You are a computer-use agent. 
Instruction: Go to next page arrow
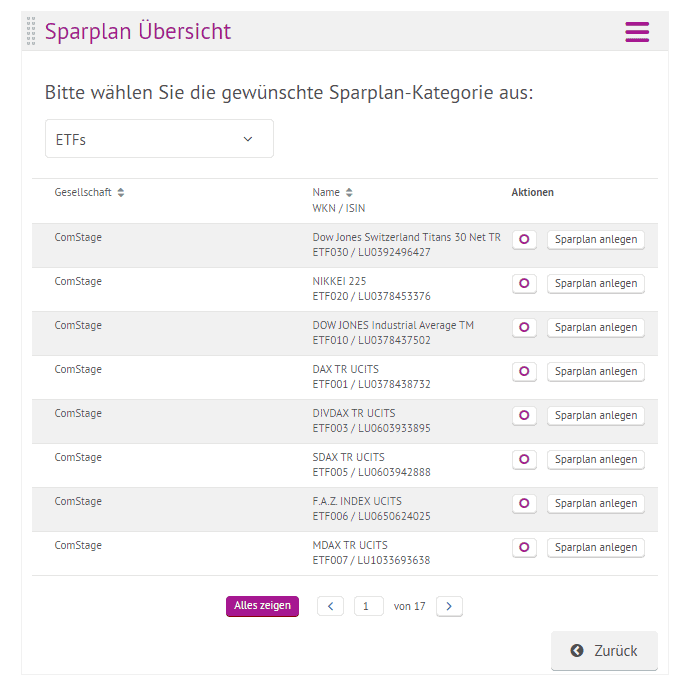[x=449, y=606]
